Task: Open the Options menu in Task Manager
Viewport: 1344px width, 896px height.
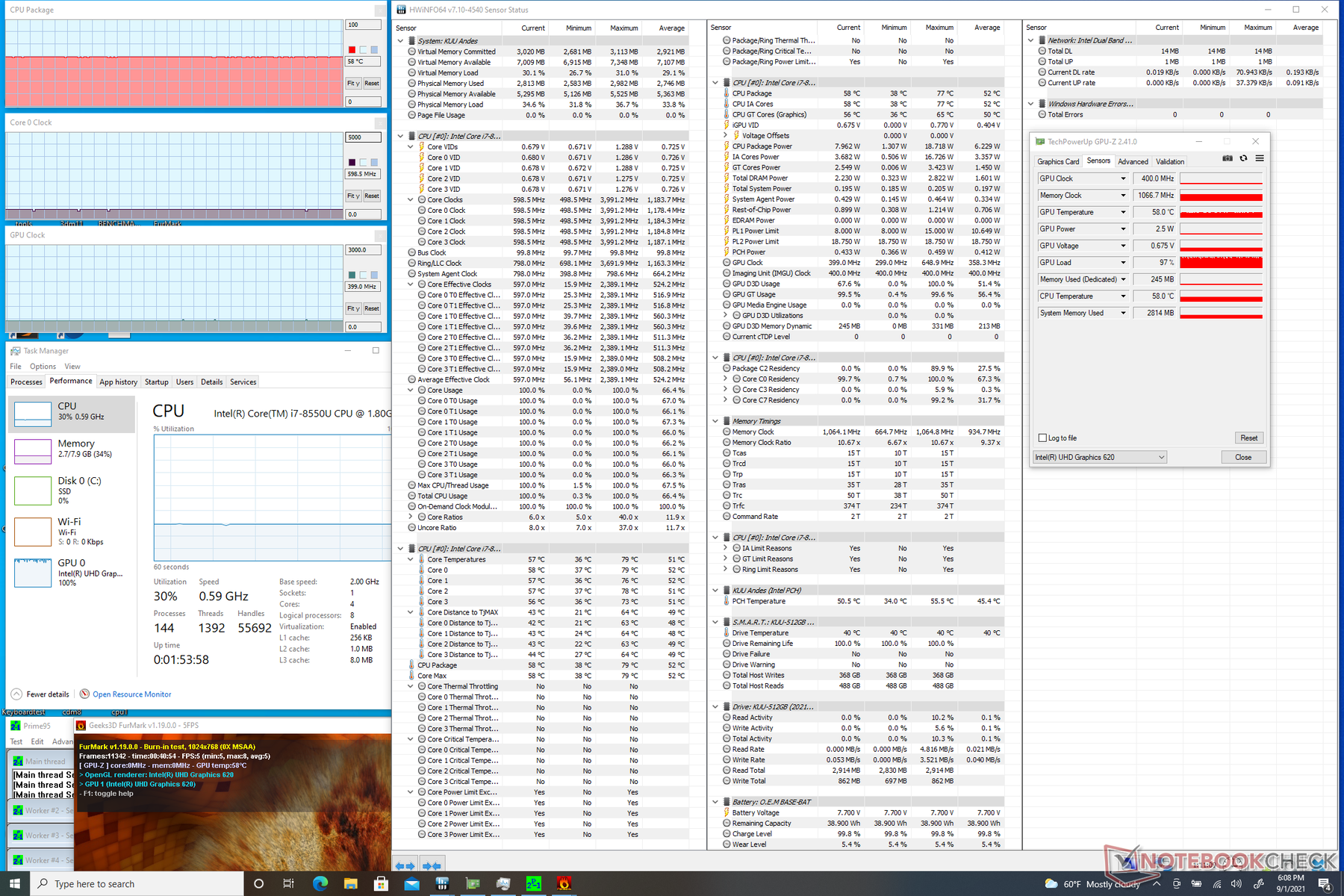Action: (x=43, y=367)
